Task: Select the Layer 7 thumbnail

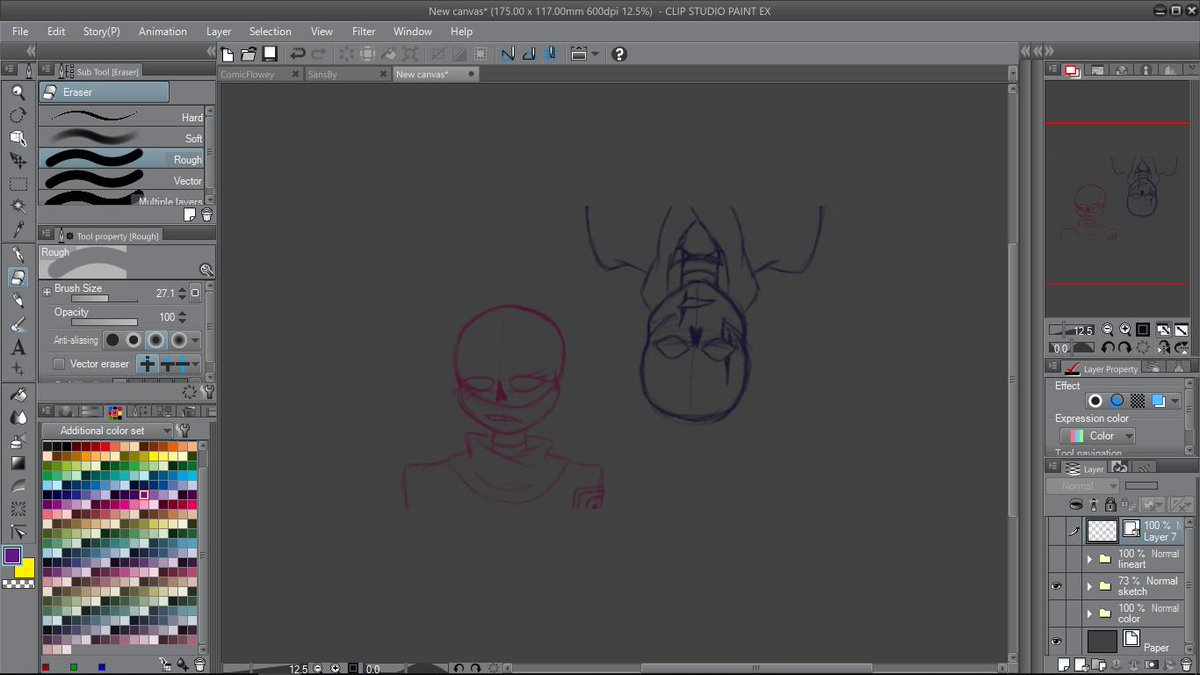Action: [x=1102, y=530]
